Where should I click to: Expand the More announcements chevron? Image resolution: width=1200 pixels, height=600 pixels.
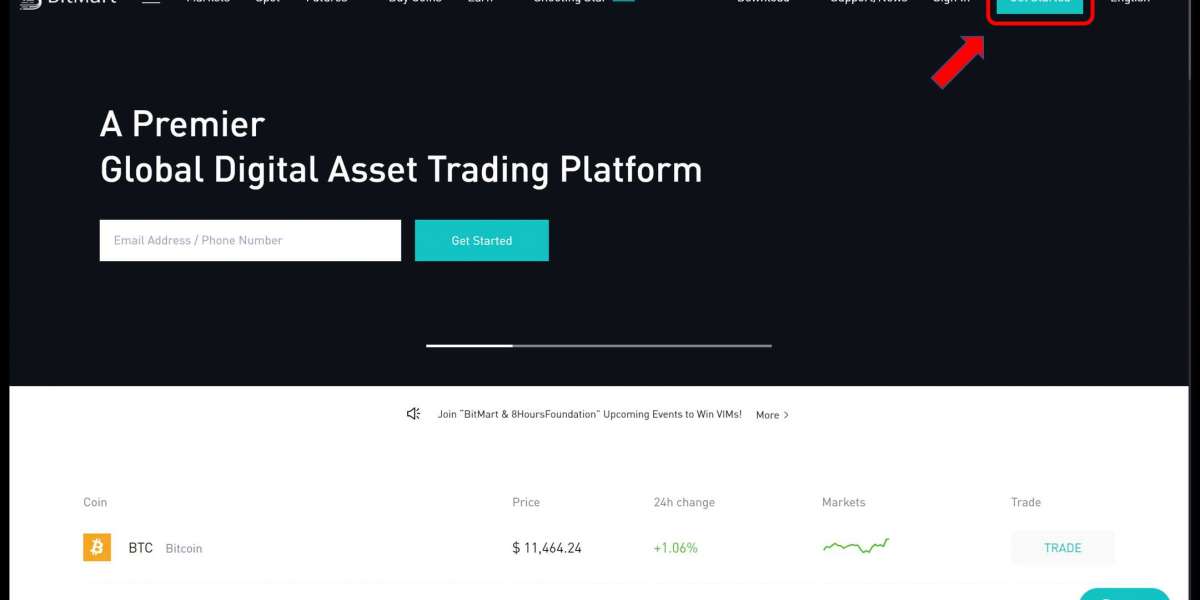tap(772, 414)
